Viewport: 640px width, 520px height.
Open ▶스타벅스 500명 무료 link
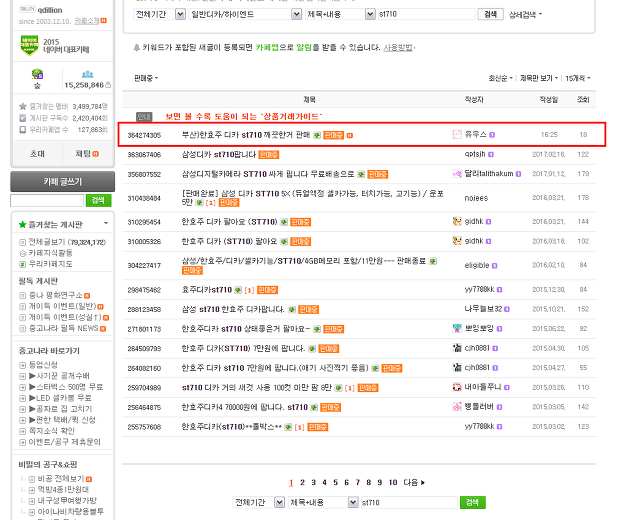pos(66,387)
